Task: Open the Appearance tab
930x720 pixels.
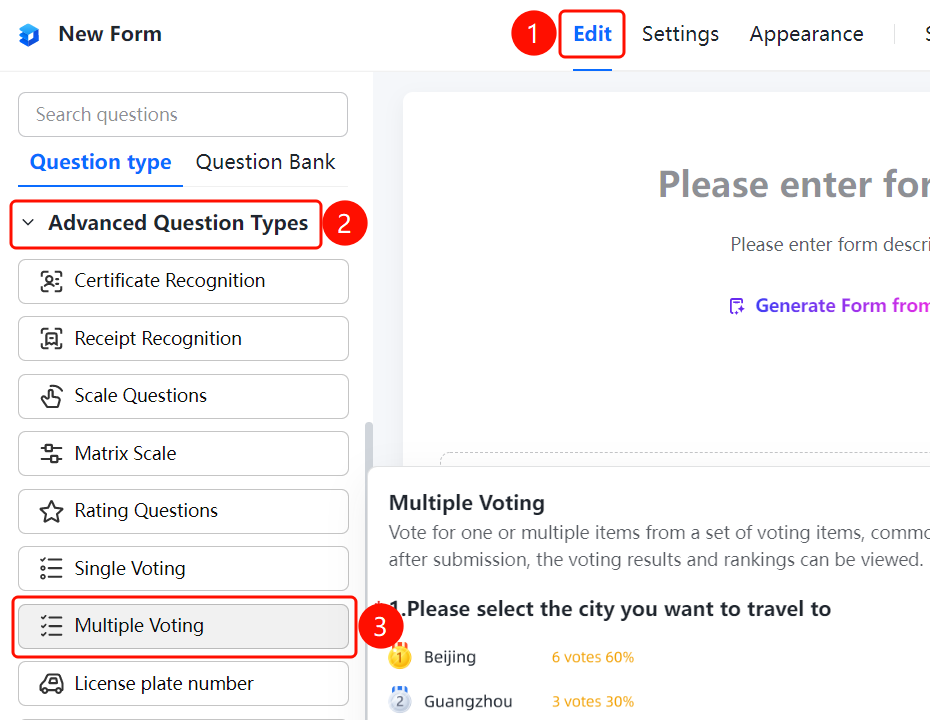Action: [807, 34]
